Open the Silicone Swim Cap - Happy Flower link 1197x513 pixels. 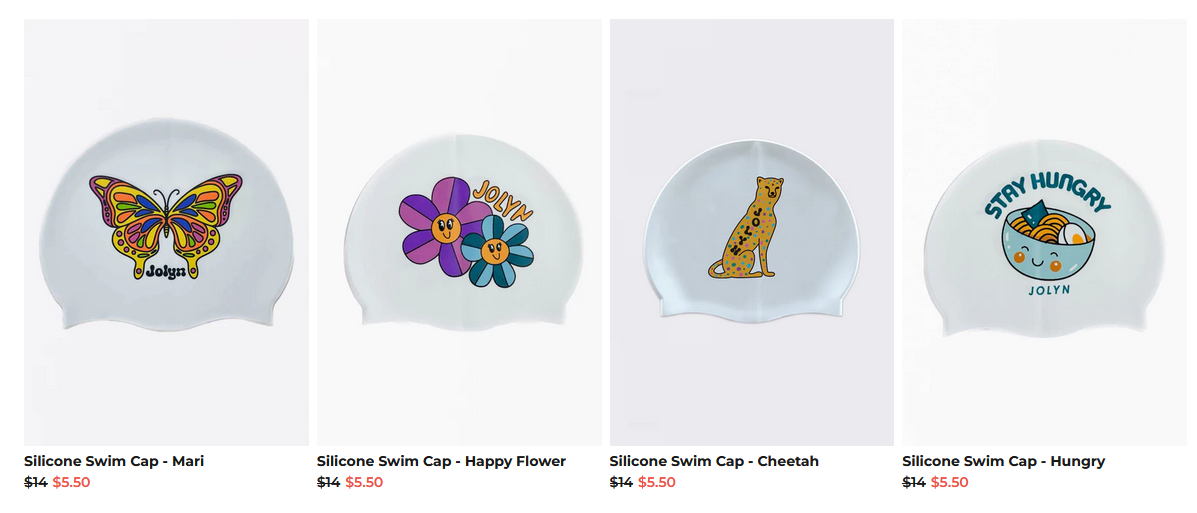coord(441,461)
